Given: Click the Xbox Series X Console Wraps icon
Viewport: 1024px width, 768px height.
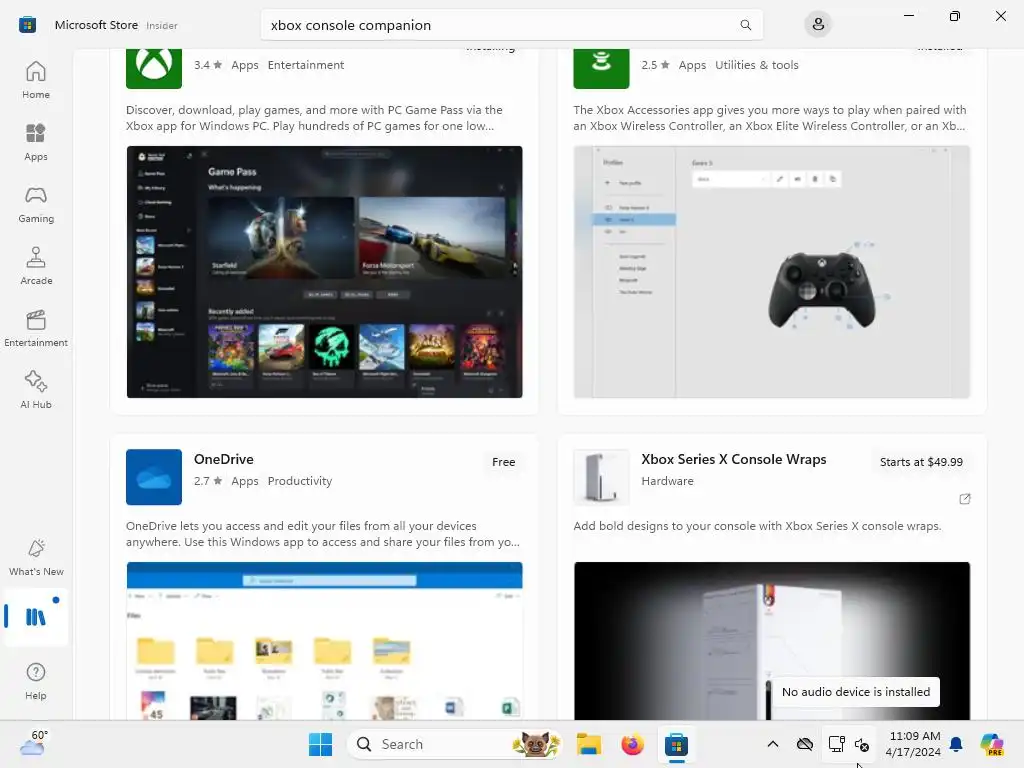Looking at the screenshot, I should 601,477.
